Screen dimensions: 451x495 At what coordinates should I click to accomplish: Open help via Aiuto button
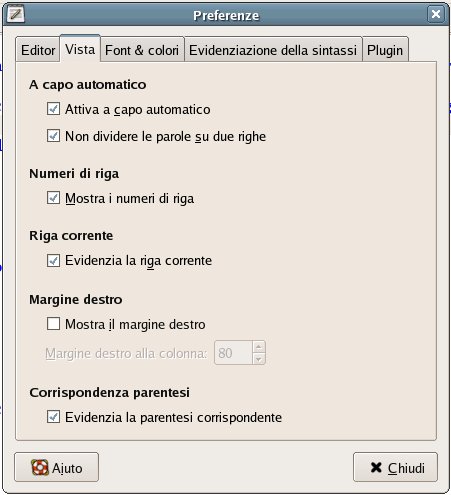click(x=56, y=467)
